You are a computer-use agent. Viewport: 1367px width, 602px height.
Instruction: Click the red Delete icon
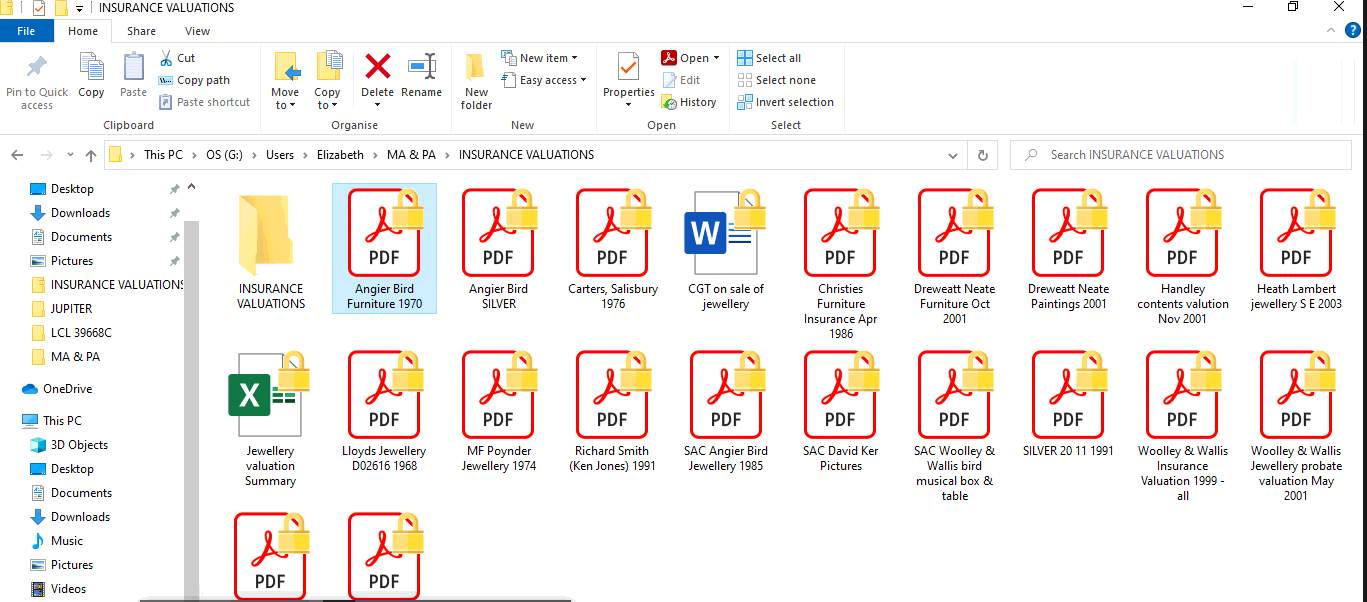pyautogui.click(x=378, y=67)
